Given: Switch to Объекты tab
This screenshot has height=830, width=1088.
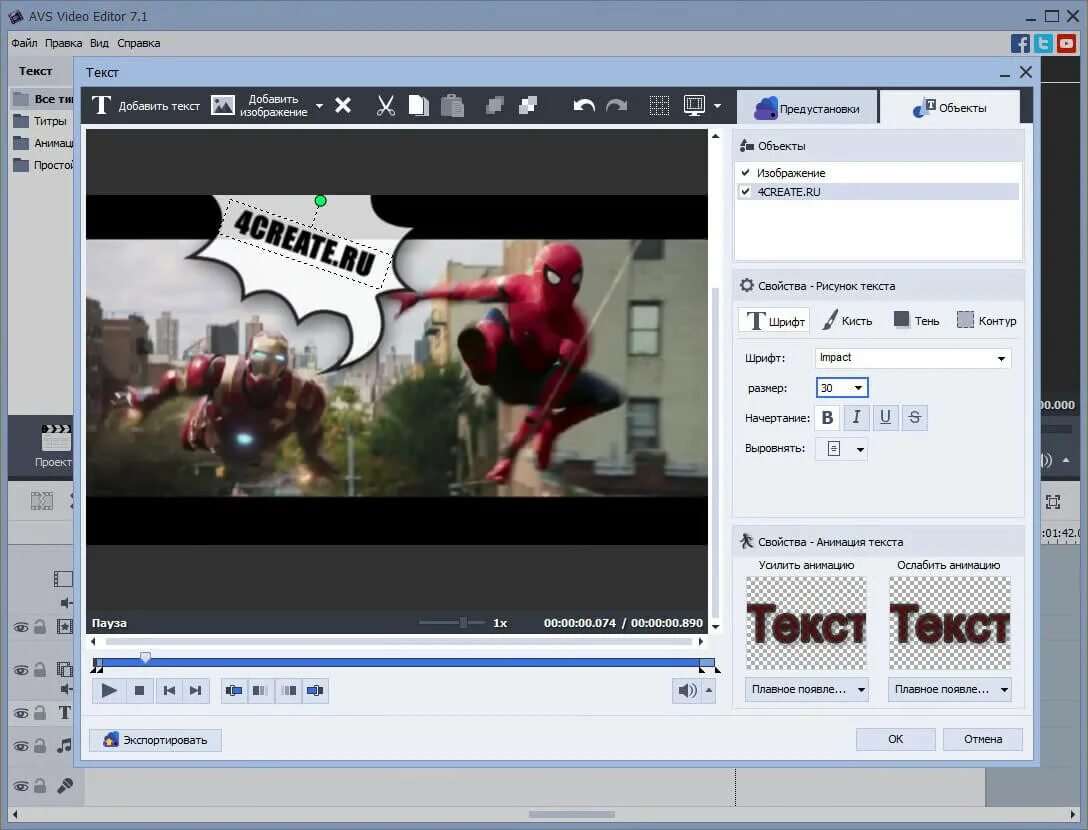Looking at the screenshot, I should tap(949, 108).
